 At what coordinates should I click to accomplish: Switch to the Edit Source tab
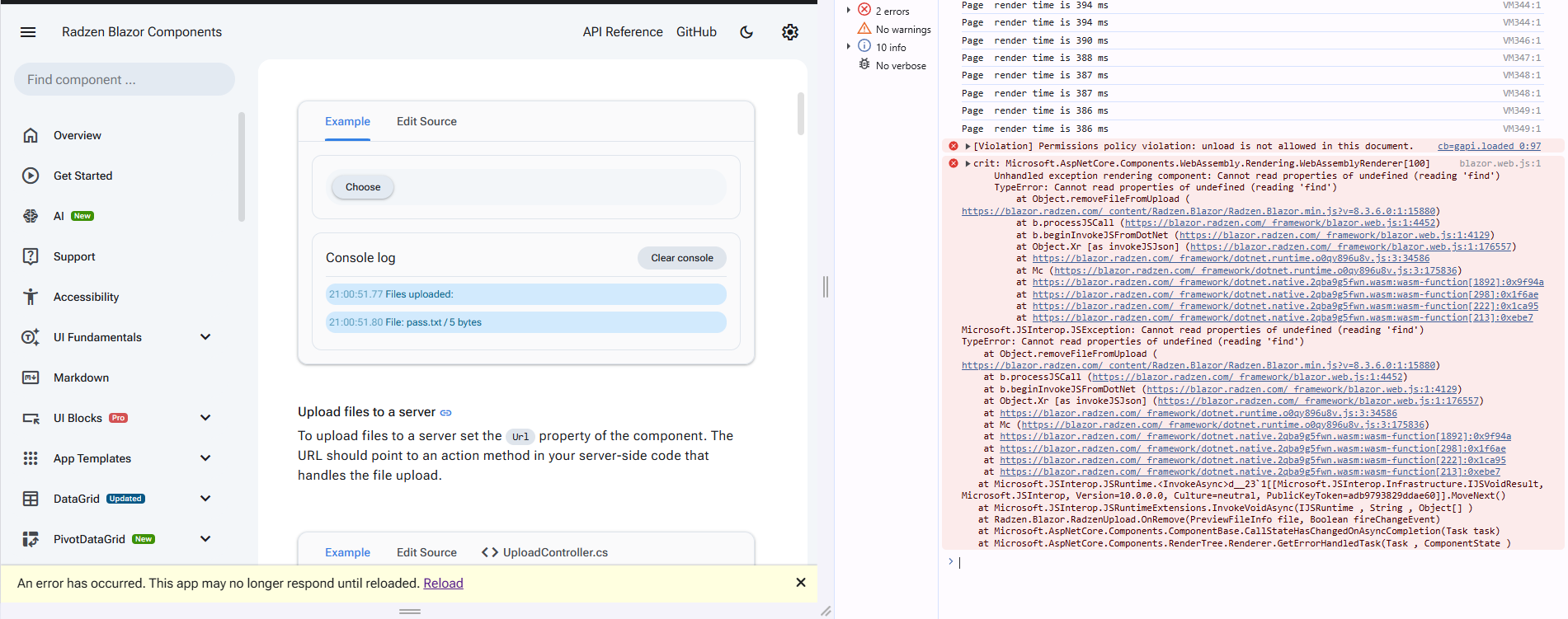[x=426, y=121]
